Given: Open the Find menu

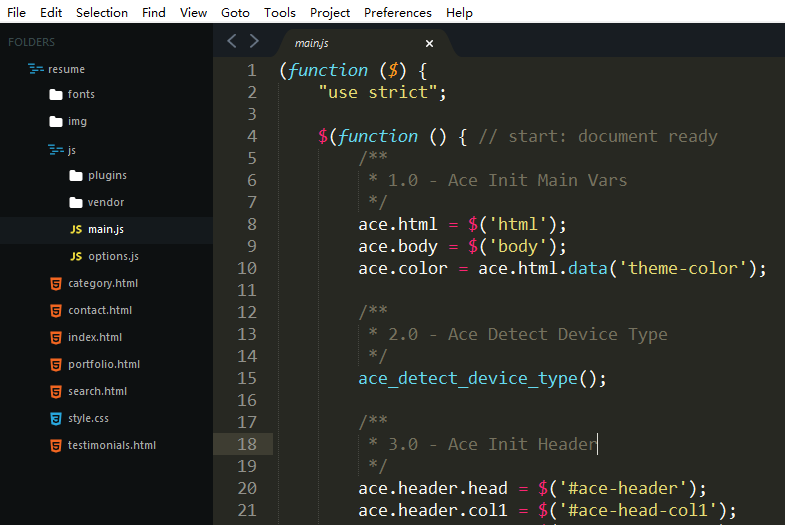Looking at the screenshot, I should point(153,13).
